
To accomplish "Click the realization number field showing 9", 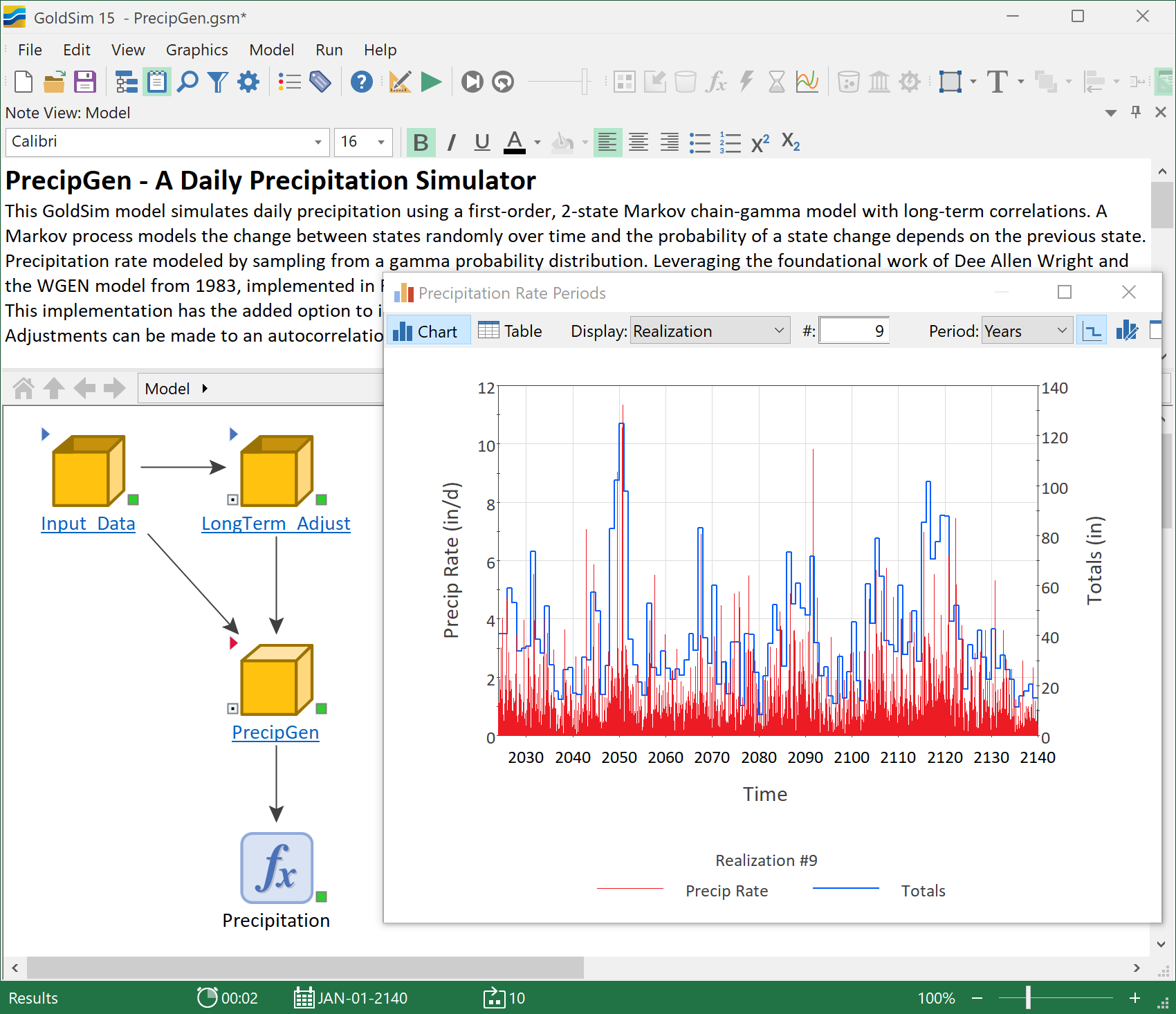I will click(853, 331).
